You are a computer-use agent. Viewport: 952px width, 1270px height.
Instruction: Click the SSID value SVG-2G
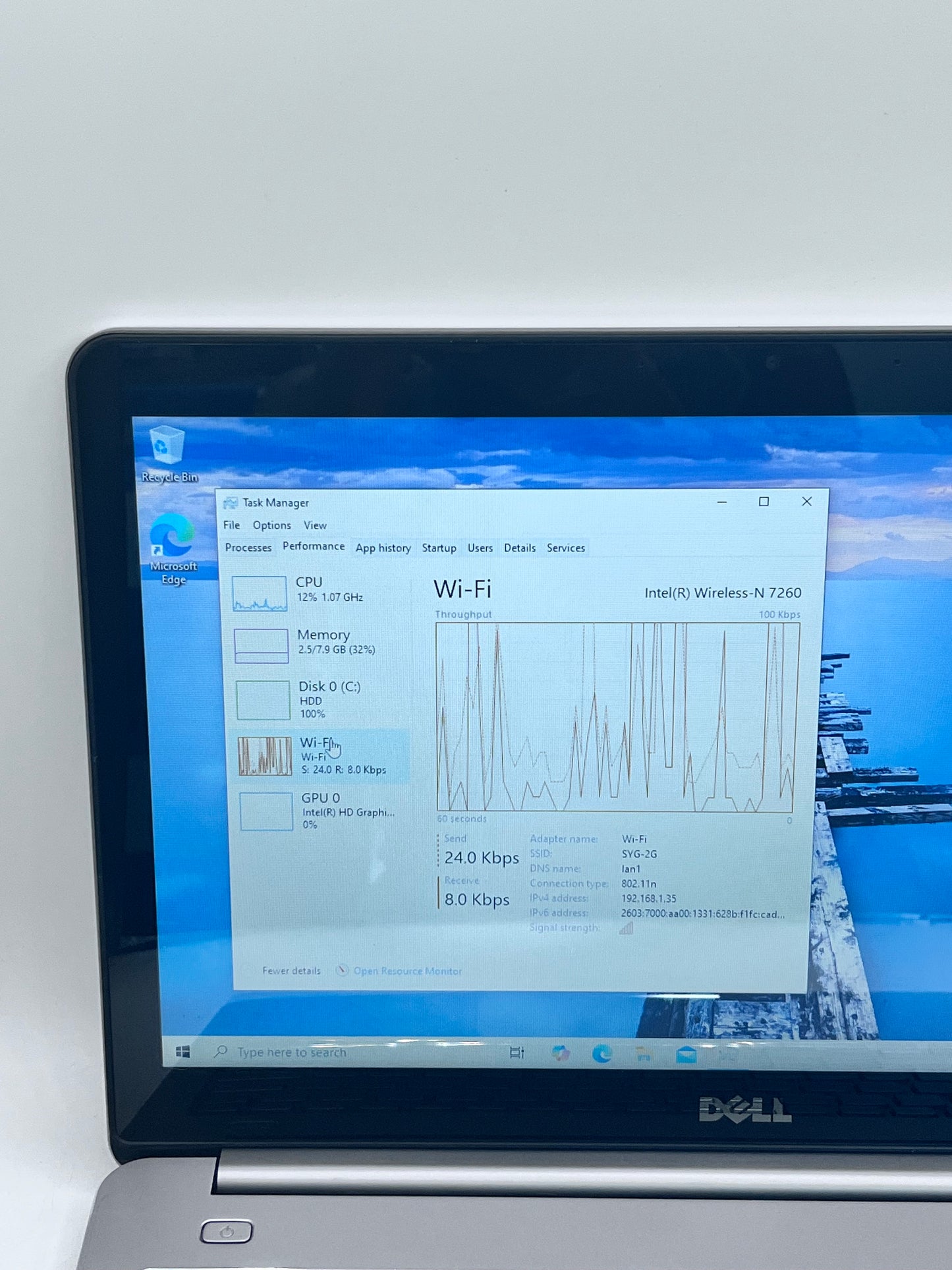639,854
